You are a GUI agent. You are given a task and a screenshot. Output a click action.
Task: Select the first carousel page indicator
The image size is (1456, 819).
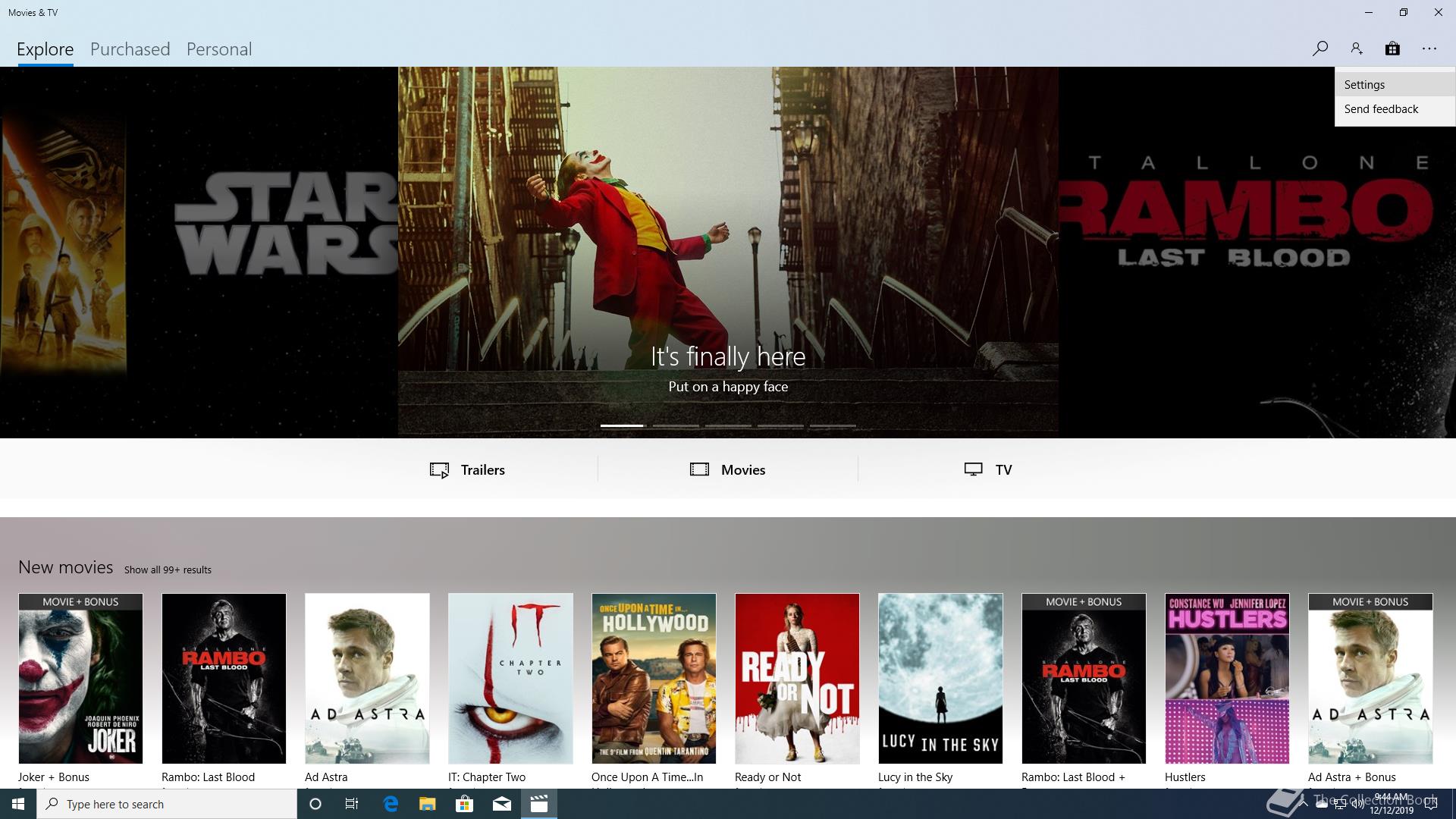(622, 425)
